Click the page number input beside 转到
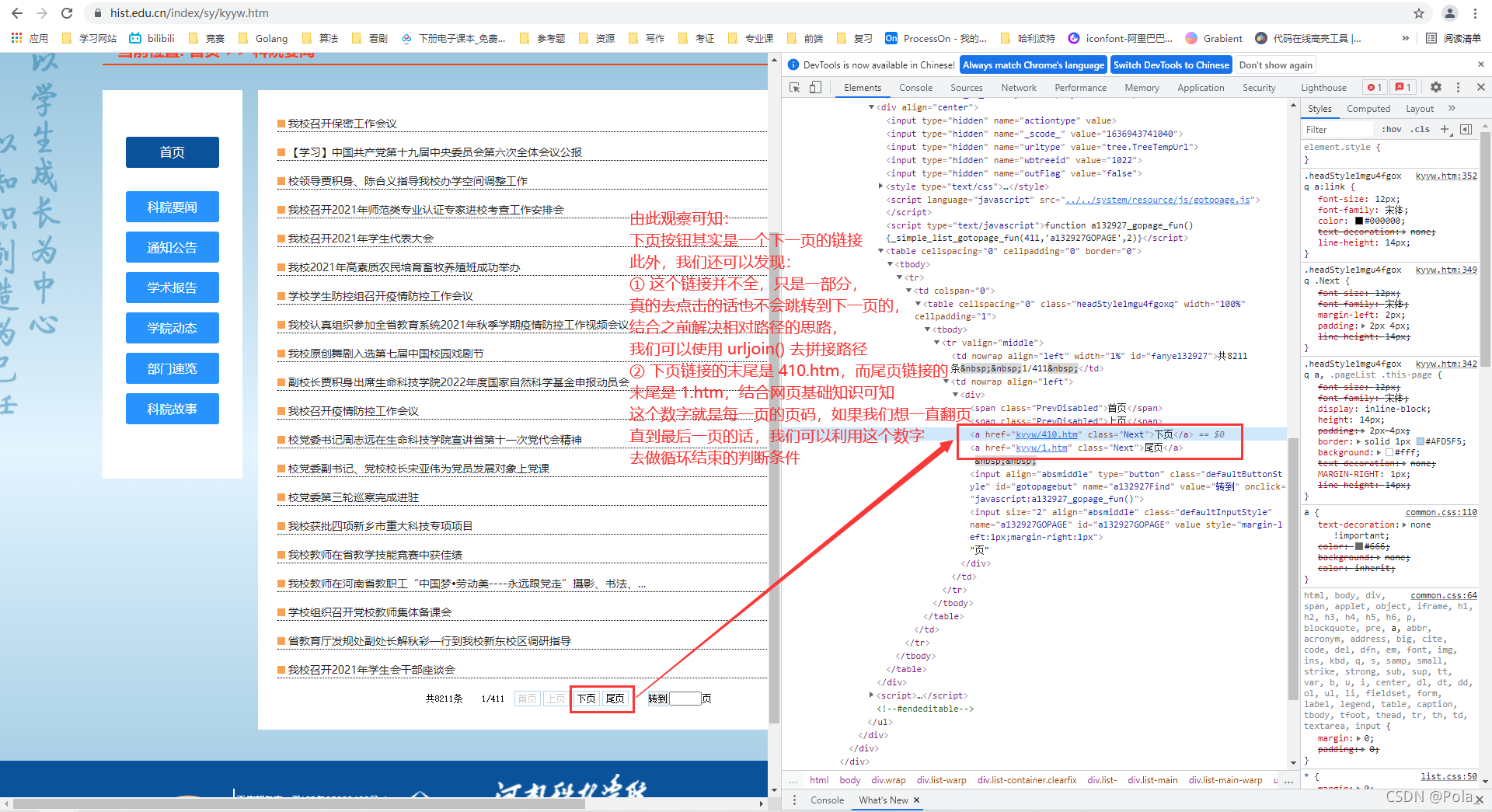 tap(685, 699)
